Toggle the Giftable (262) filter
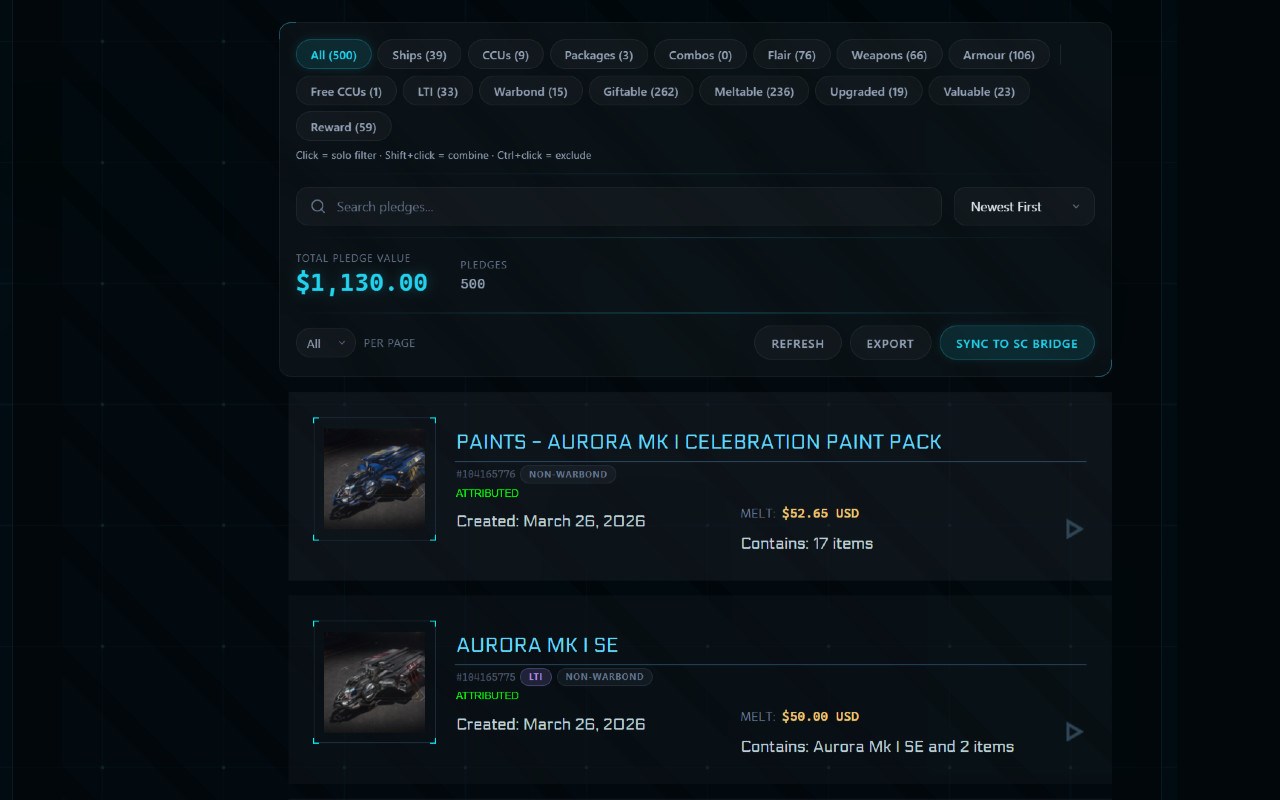 coord(640,91)
